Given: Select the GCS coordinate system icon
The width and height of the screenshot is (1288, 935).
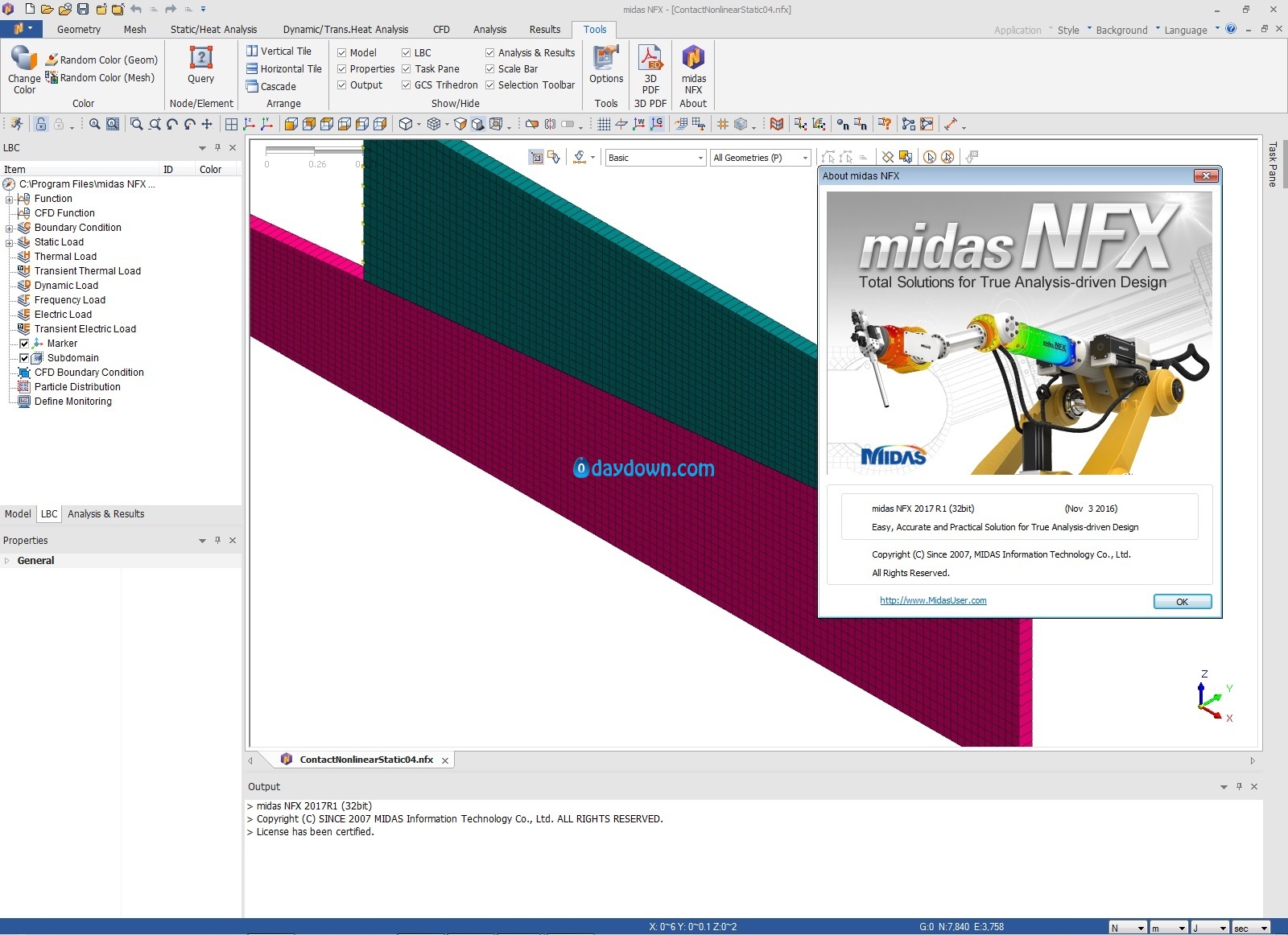Looking at the screenshot, I should (657, 124).
